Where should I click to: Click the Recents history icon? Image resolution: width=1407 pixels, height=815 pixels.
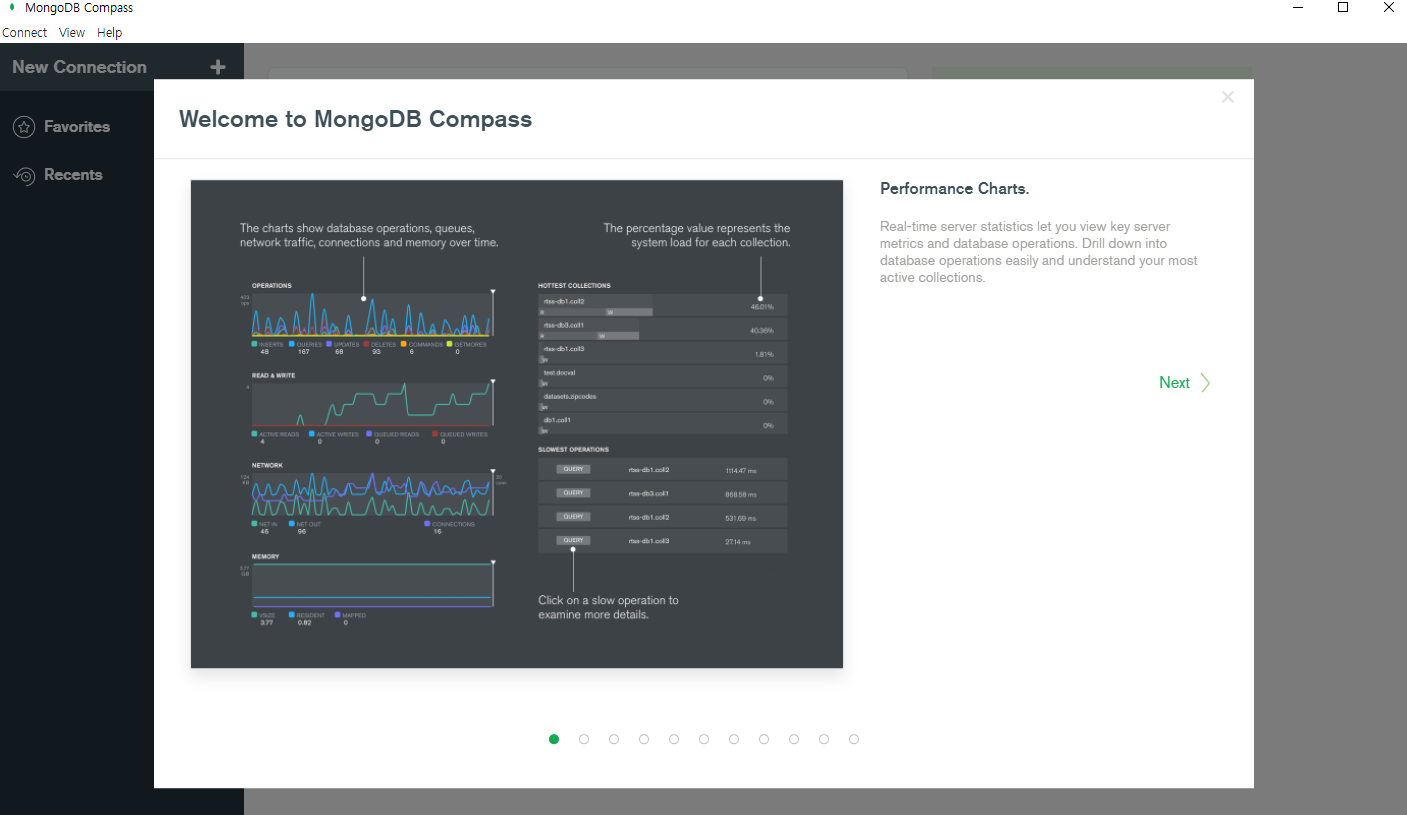[x=24, y=175]
